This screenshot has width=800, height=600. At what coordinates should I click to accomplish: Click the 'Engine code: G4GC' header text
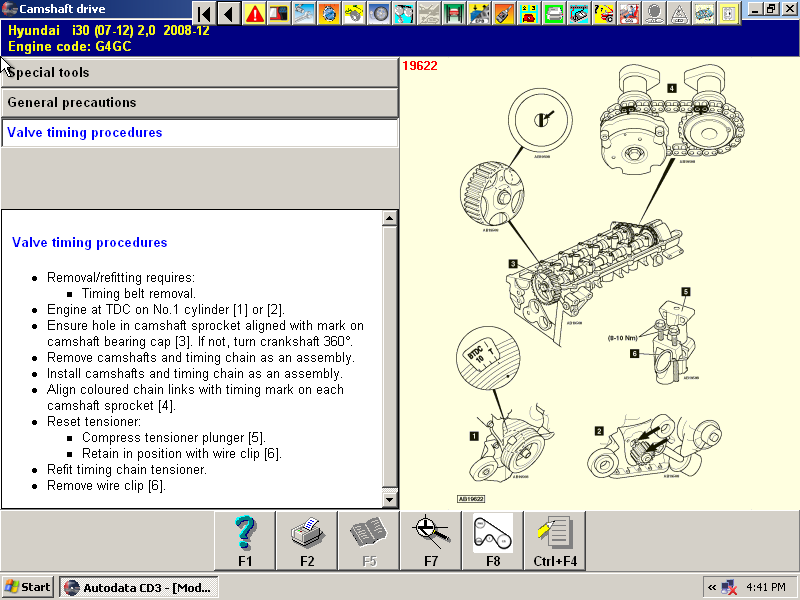pos(69,46)
